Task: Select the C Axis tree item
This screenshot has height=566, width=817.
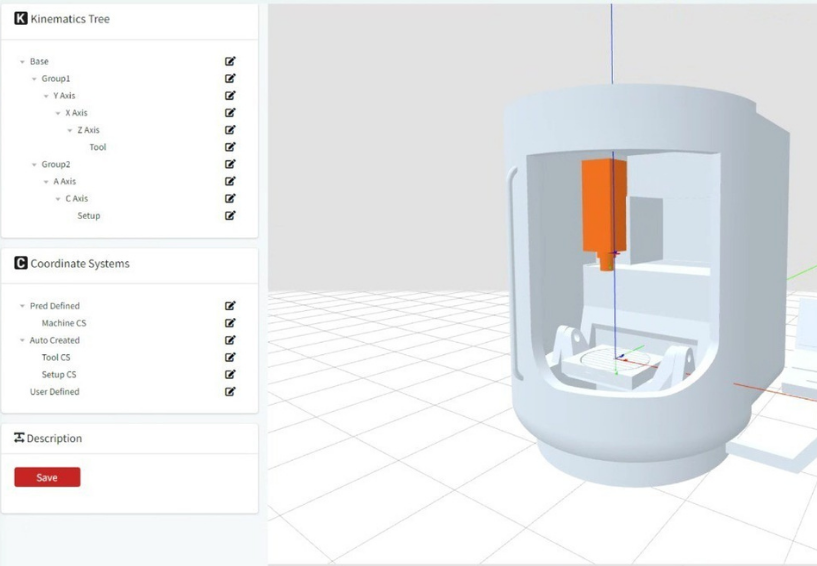Action: [x=76, y=199]
